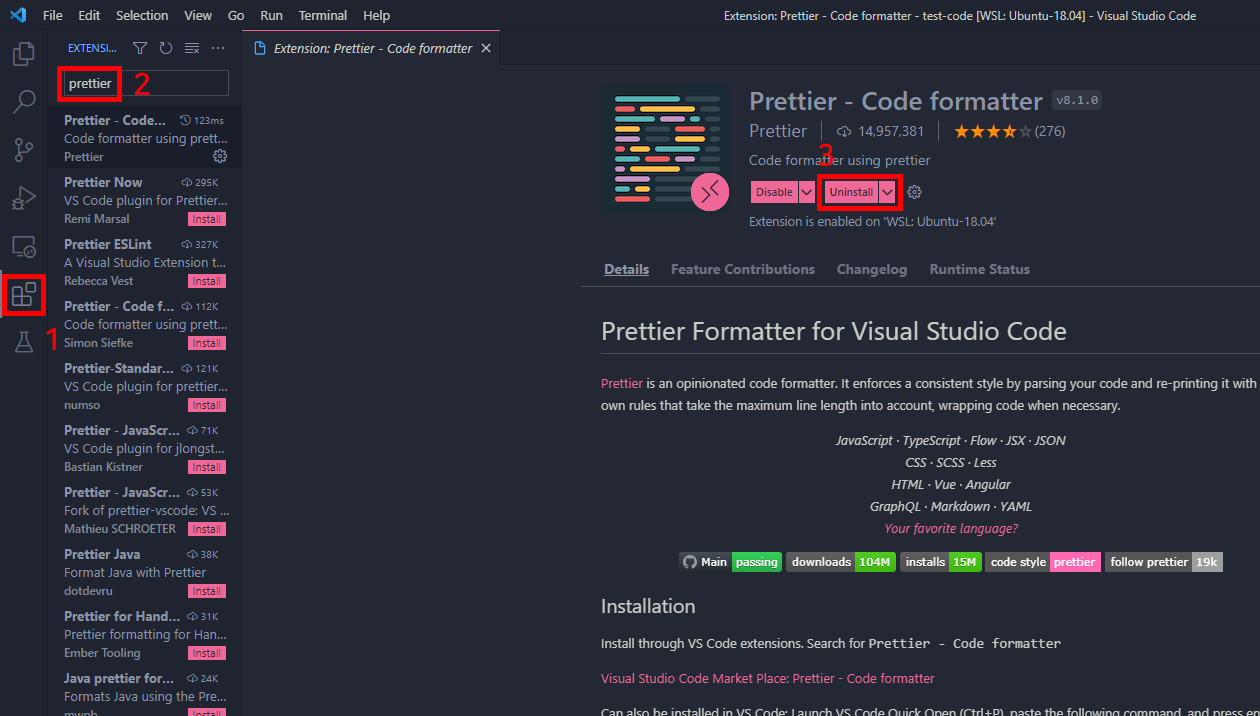Open the Source Control view
The image size is (1260, 716).
24,150
